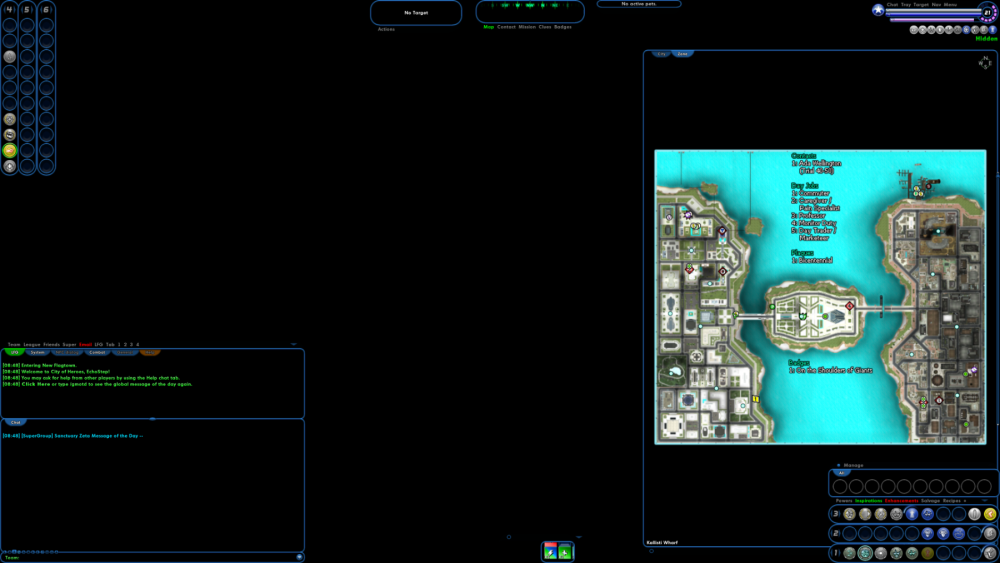Expand the arrow beside Recipes tab

965,500
